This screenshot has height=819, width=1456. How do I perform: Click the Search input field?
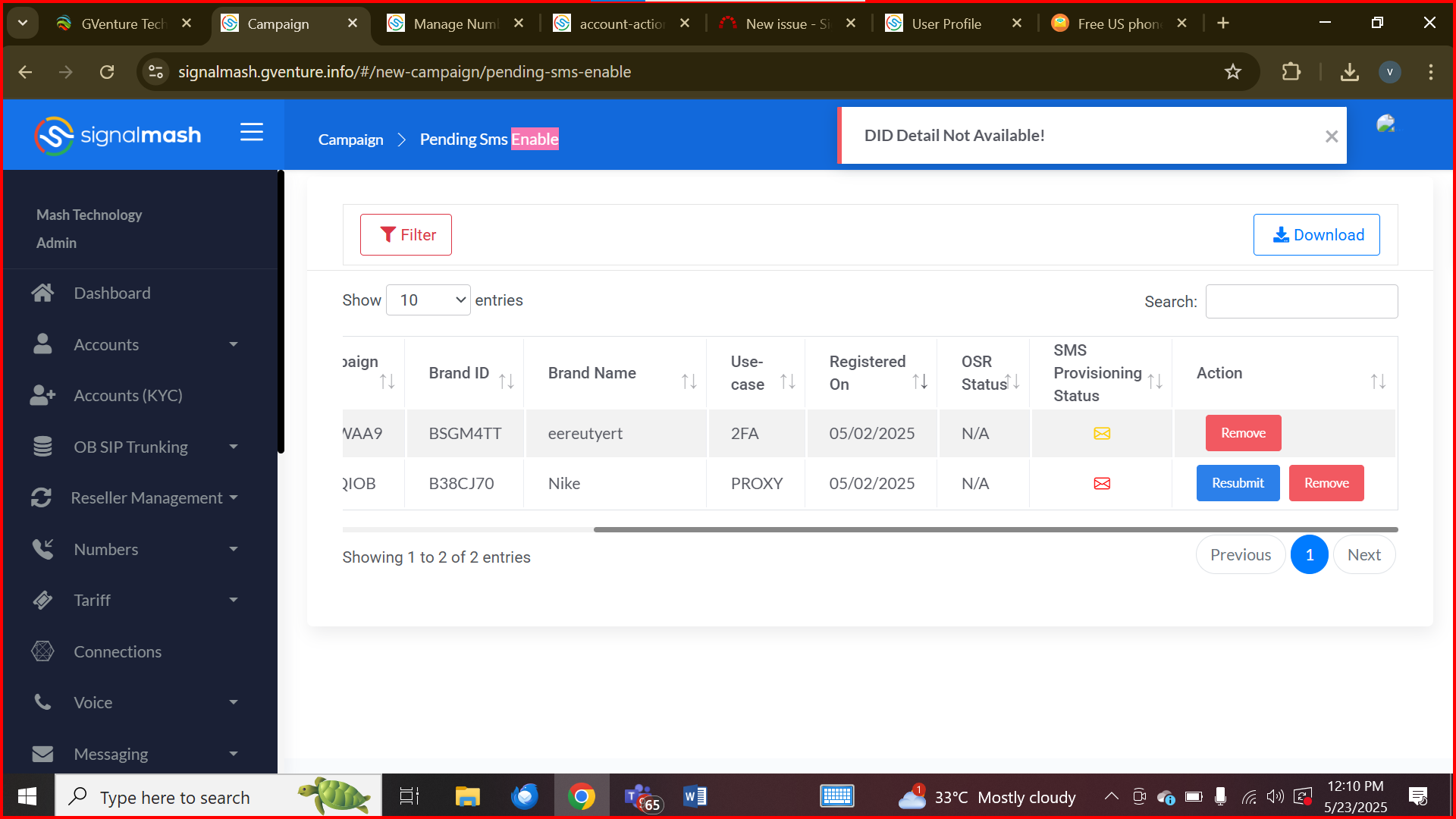1301,302
